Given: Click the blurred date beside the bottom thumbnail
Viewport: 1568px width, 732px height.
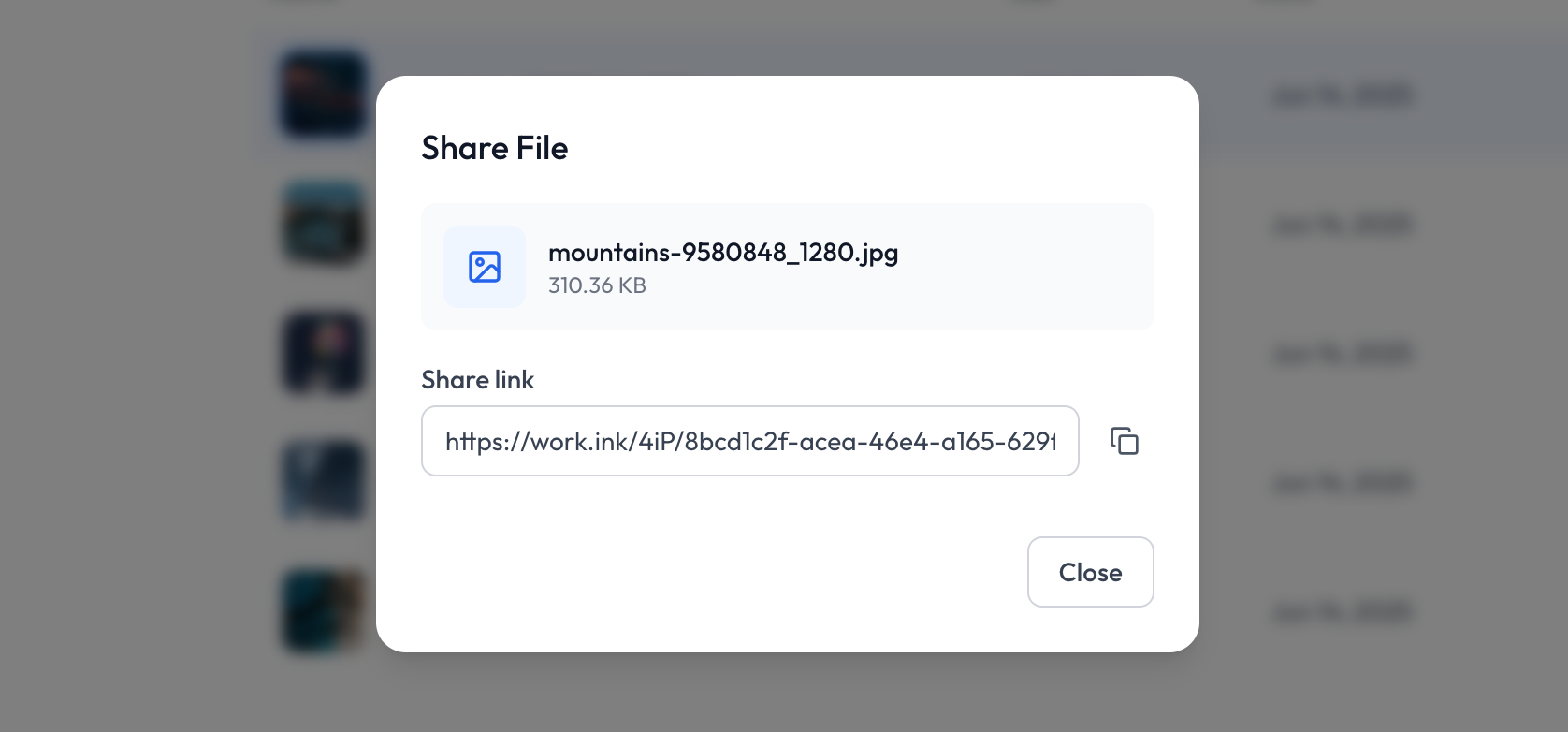Looking at the screenshot, I should coord(1343,612).
